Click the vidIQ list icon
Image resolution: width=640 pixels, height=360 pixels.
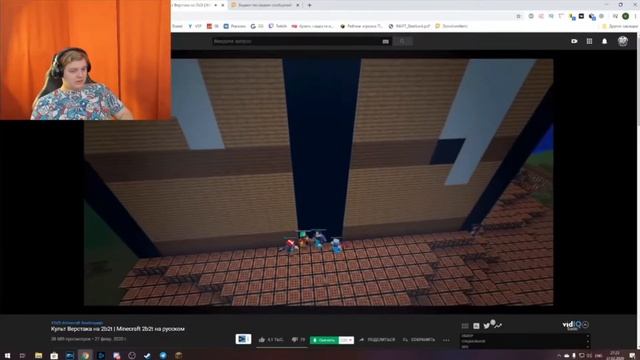[465, 325]
